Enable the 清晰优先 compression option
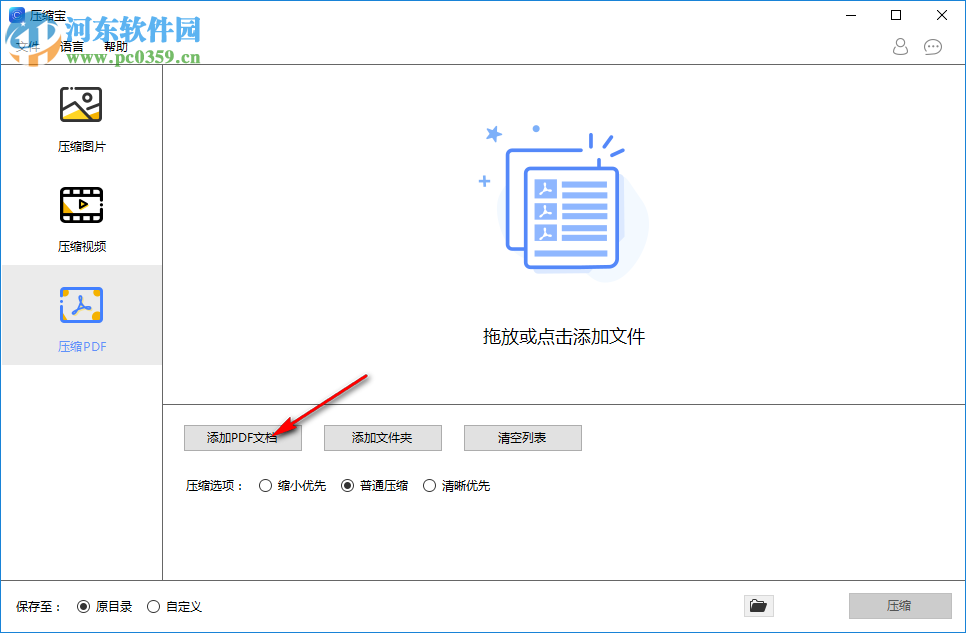 [430, 485]
